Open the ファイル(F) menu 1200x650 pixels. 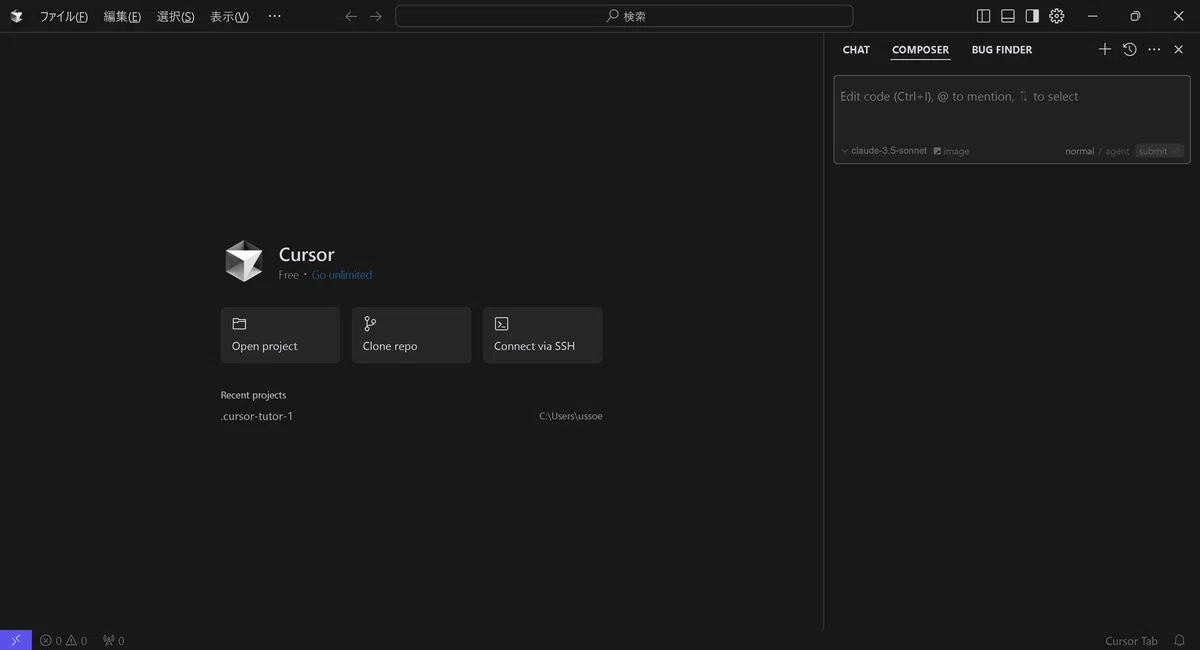point(63,16)
